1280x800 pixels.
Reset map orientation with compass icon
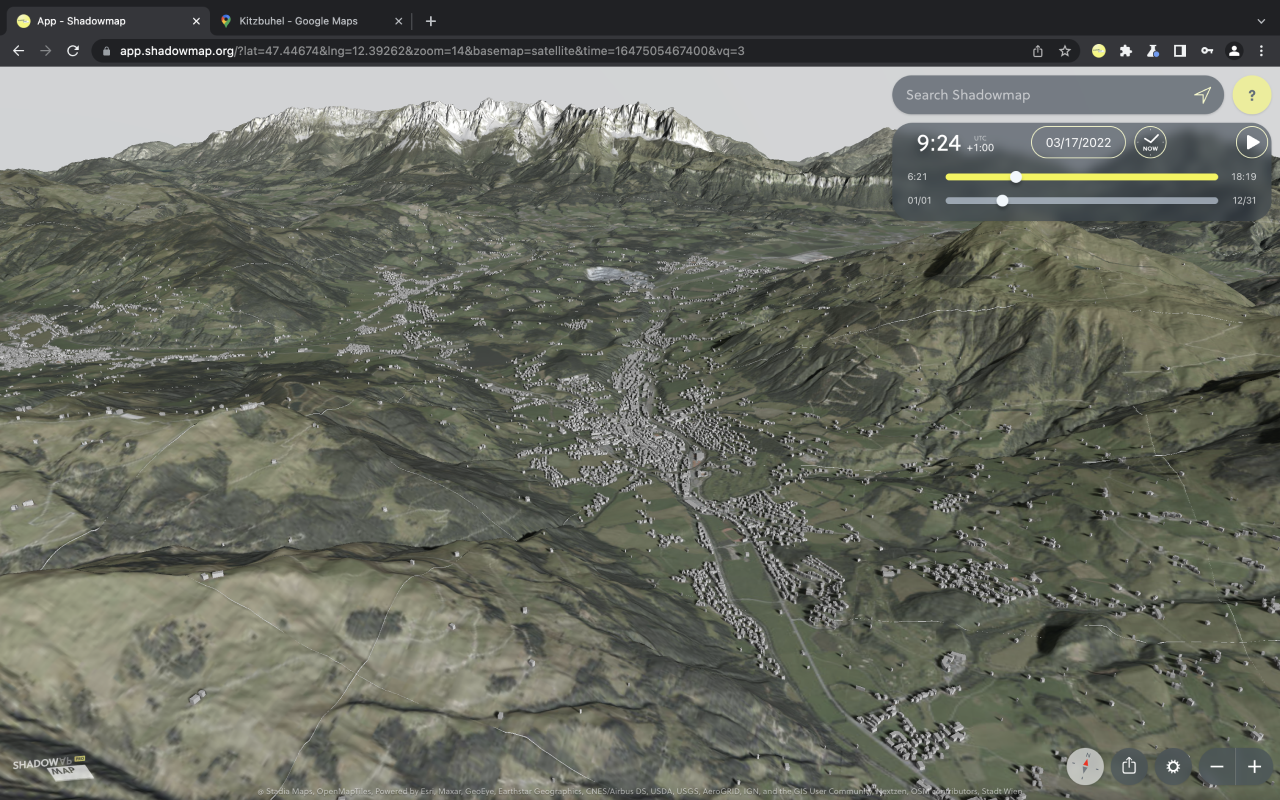point(1085,766)
